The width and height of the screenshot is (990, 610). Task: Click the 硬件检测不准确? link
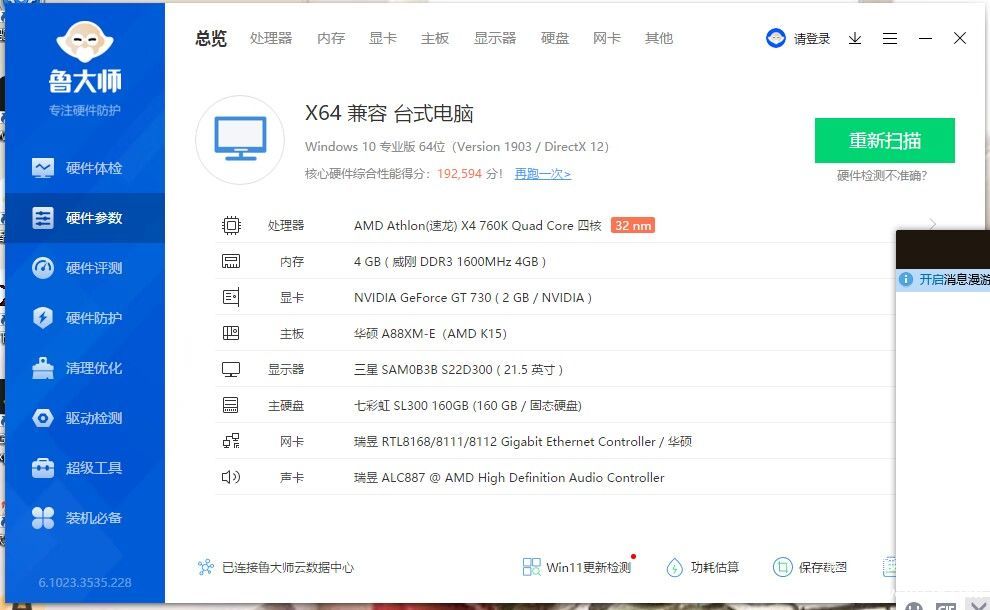tap(881, 176)
